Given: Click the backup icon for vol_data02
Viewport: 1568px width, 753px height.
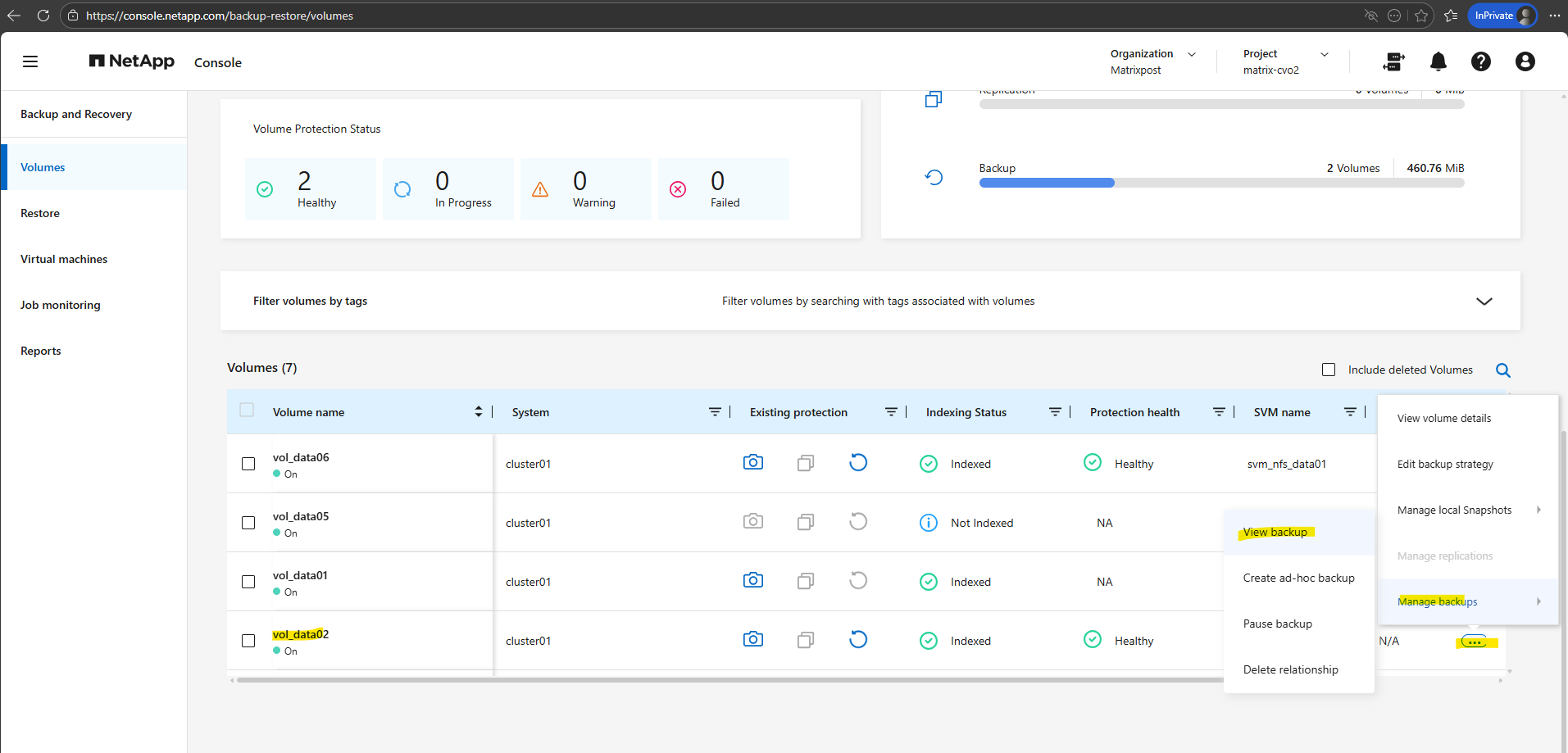Looking at the screenshot, I should tap(857, 640).
